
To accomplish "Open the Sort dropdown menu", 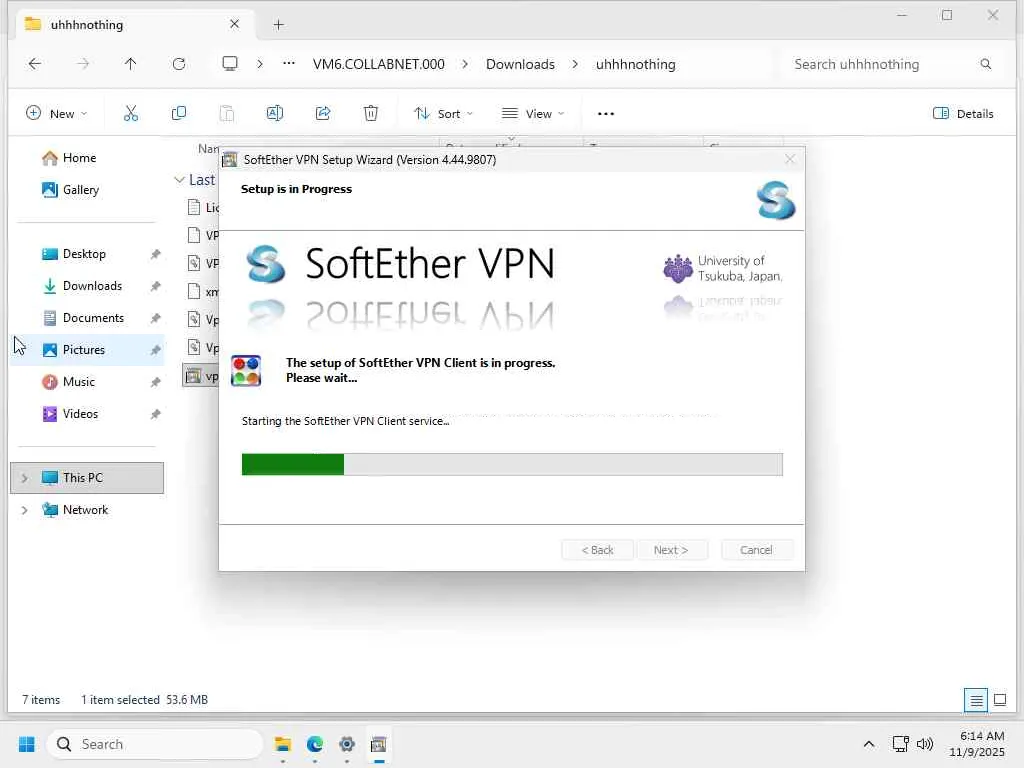I will point(443,114).
